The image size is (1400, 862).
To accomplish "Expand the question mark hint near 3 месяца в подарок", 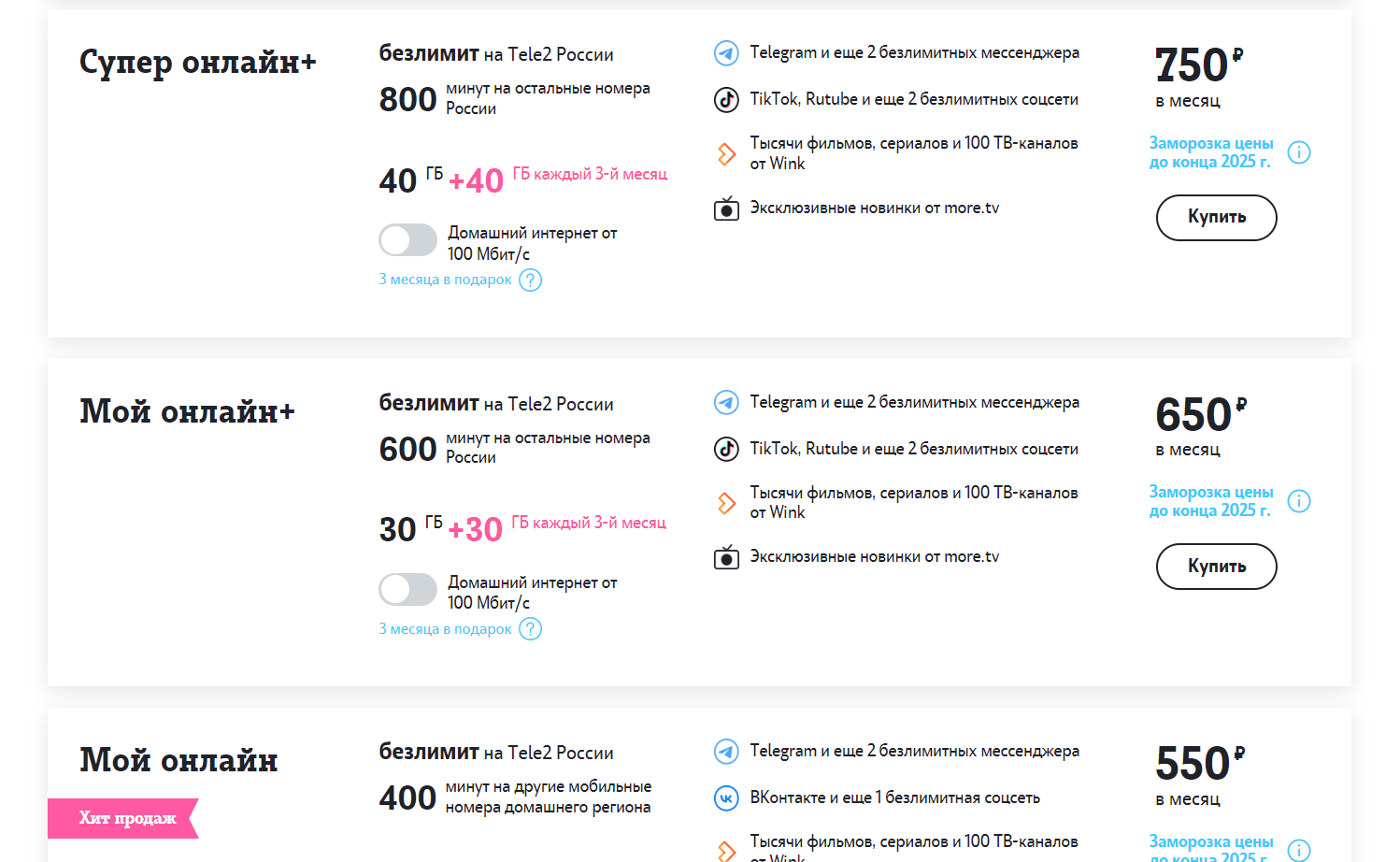I will (530, 280).
